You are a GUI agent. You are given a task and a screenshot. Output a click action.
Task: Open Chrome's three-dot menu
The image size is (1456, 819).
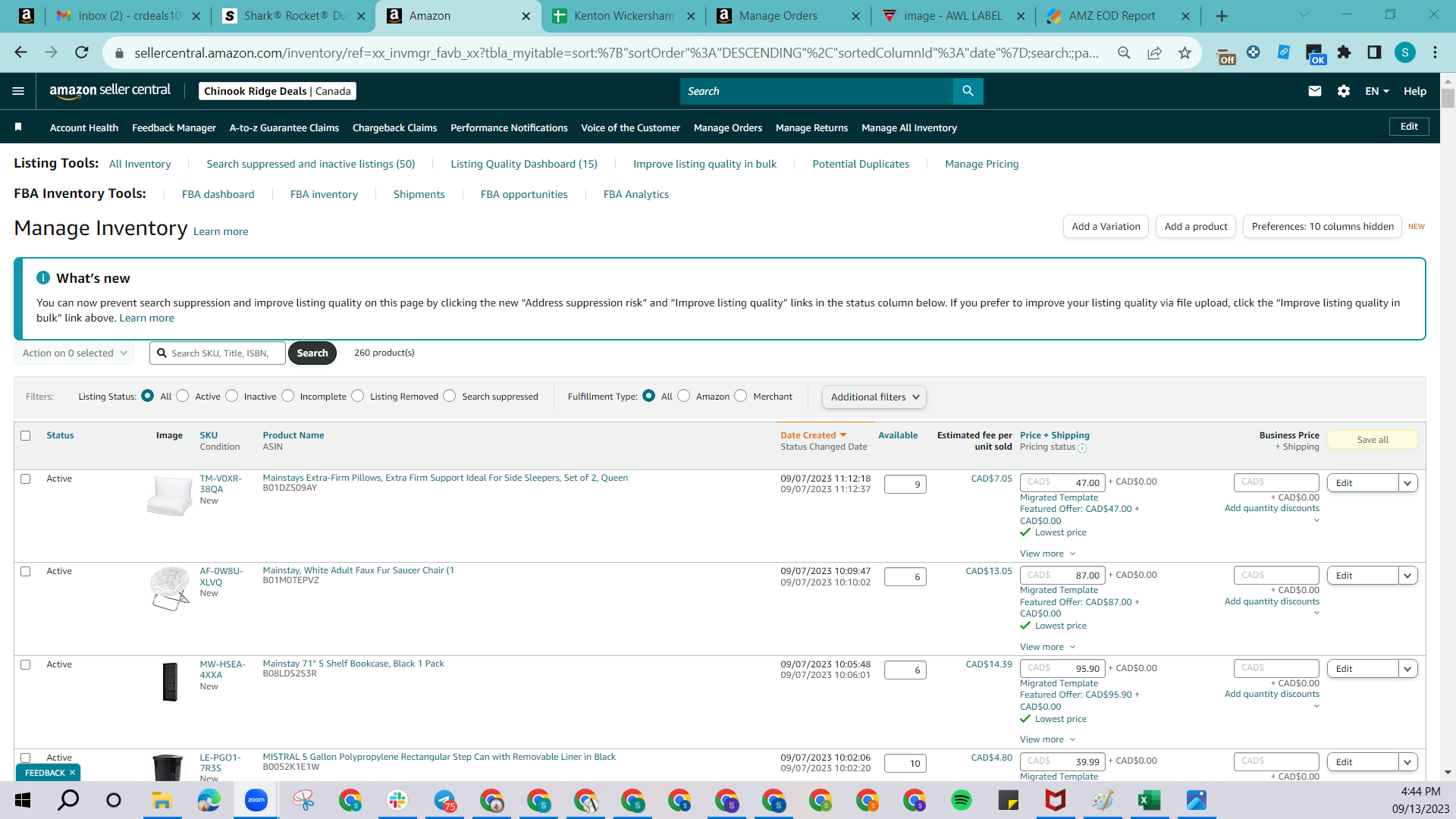[1435, 52]
